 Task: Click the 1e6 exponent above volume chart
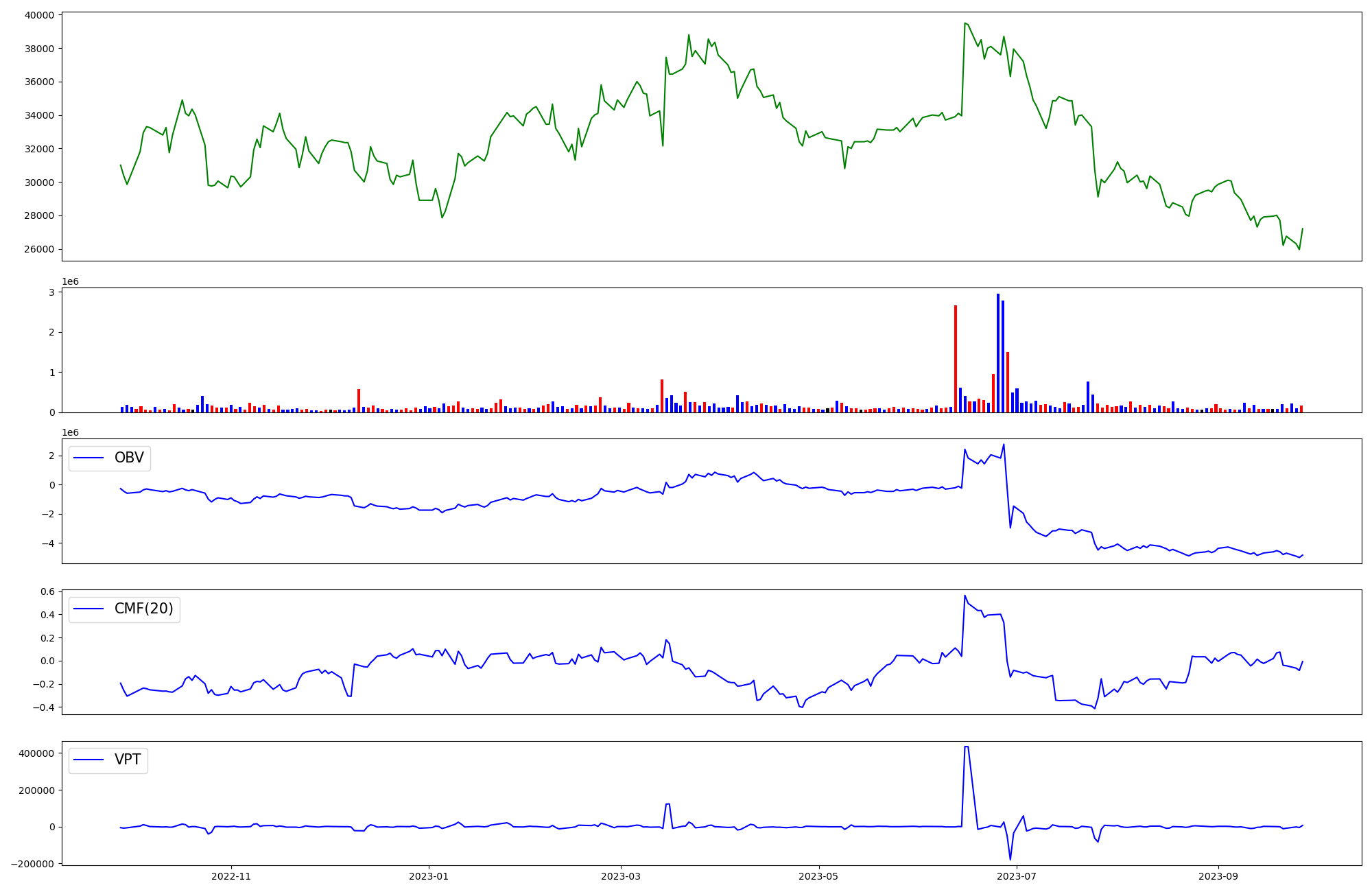point(71,281)
